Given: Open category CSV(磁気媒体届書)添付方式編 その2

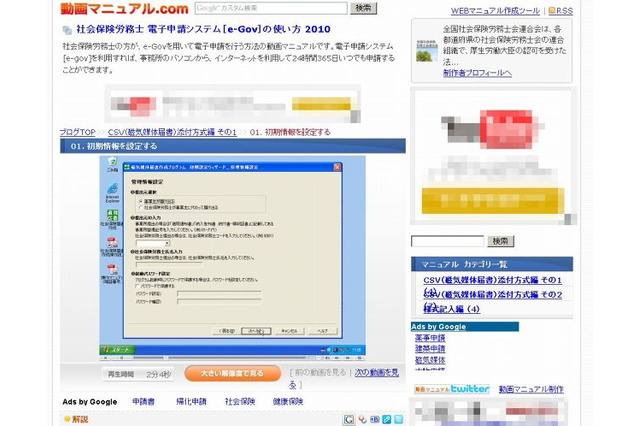Looking at the screenshot, I should pyautogui.click(x=492, y=295).
